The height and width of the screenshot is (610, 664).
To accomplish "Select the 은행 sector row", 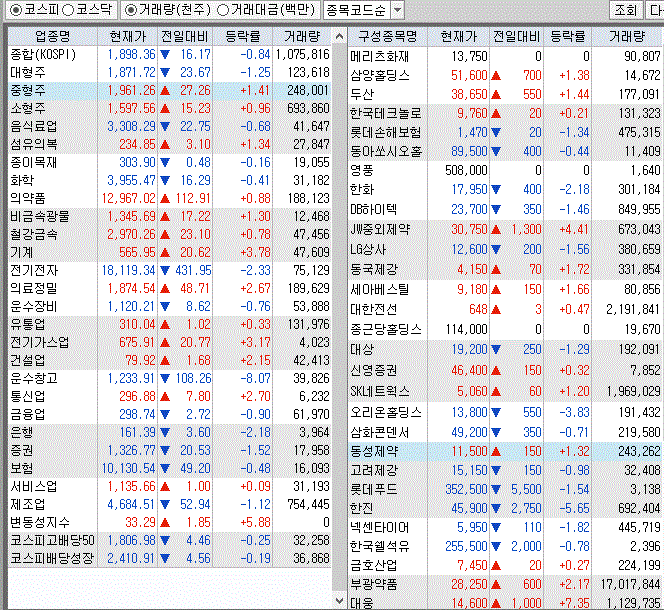I will (x=169, y=433).
